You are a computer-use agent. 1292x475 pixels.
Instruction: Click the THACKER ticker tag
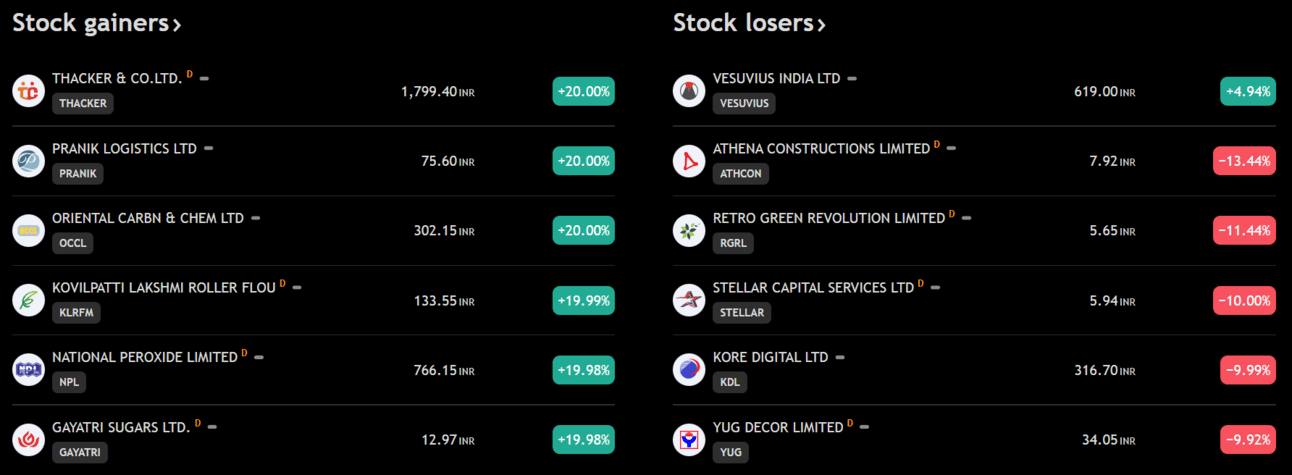(83, 103)
